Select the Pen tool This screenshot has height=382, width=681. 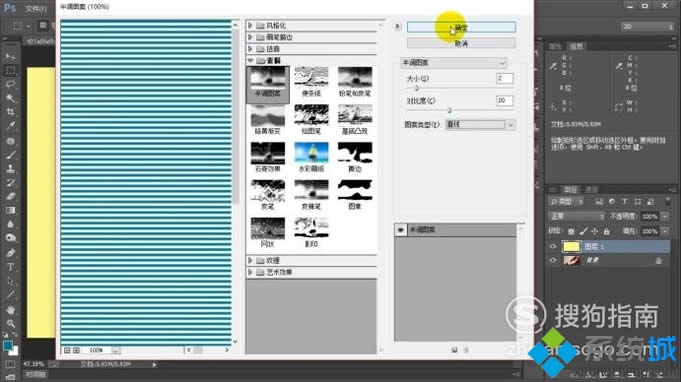click(10, 253)
